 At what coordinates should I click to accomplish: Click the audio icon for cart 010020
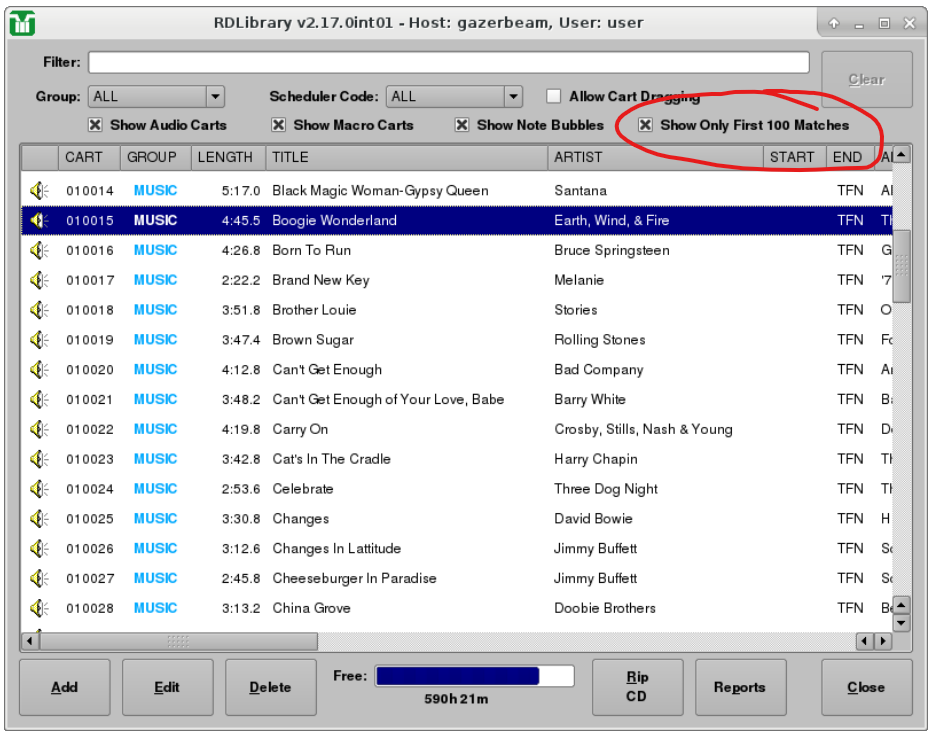click(x=39, y=369)
